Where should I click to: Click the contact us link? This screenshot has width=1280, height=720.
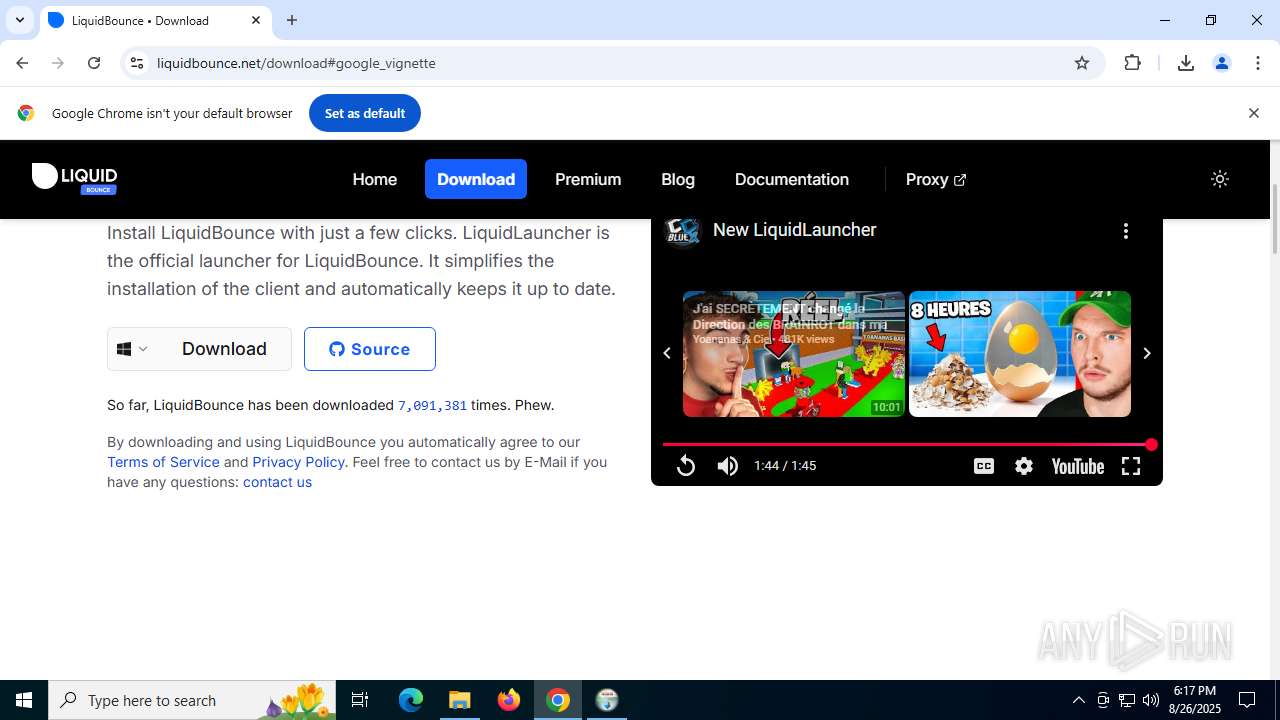click(277, 482)
